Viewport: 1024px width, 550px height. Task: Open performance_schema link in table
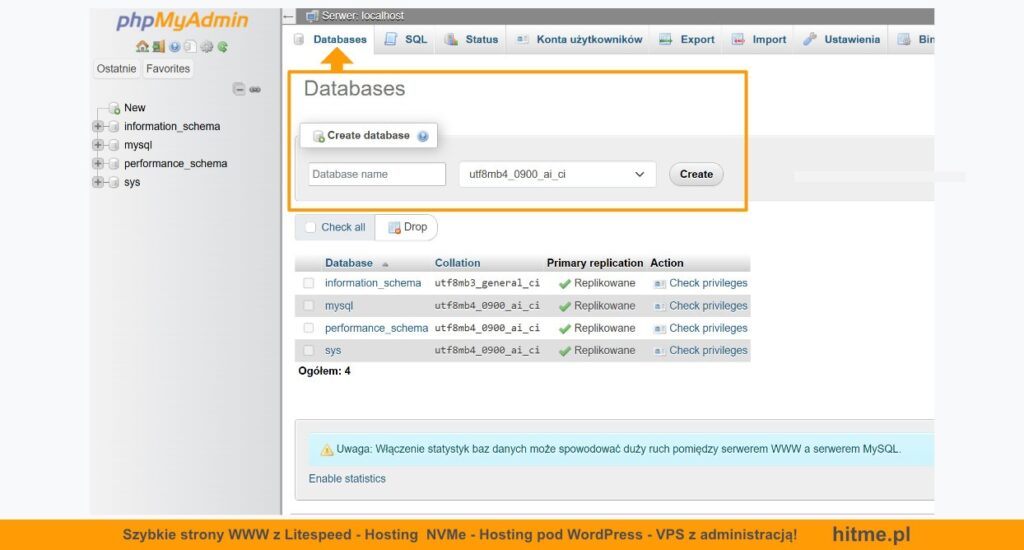tap(377, 329)
